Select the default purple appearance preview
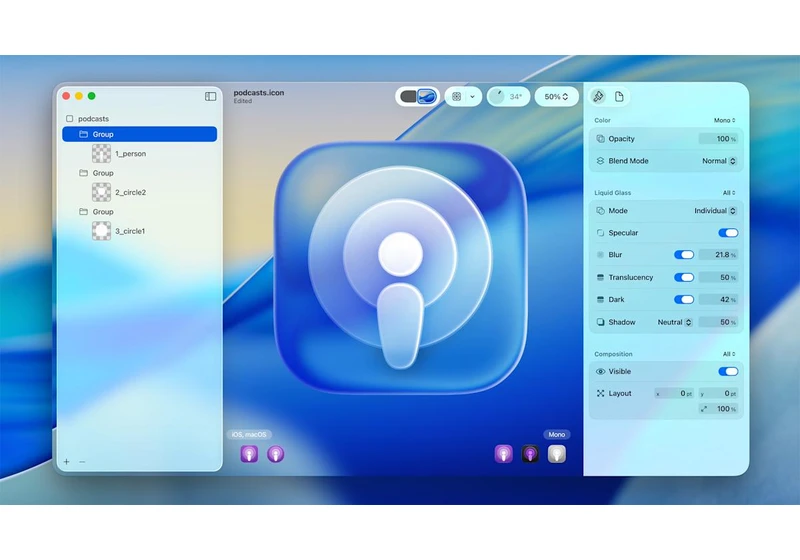 coord(504,454)
